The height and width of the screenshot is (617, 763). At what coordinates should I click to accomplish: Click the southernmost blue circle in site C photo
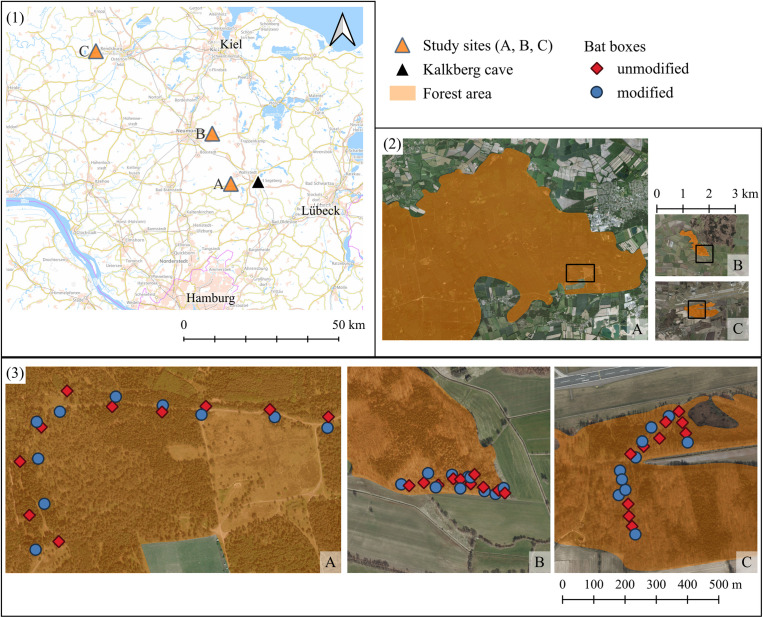click(635, 534)
